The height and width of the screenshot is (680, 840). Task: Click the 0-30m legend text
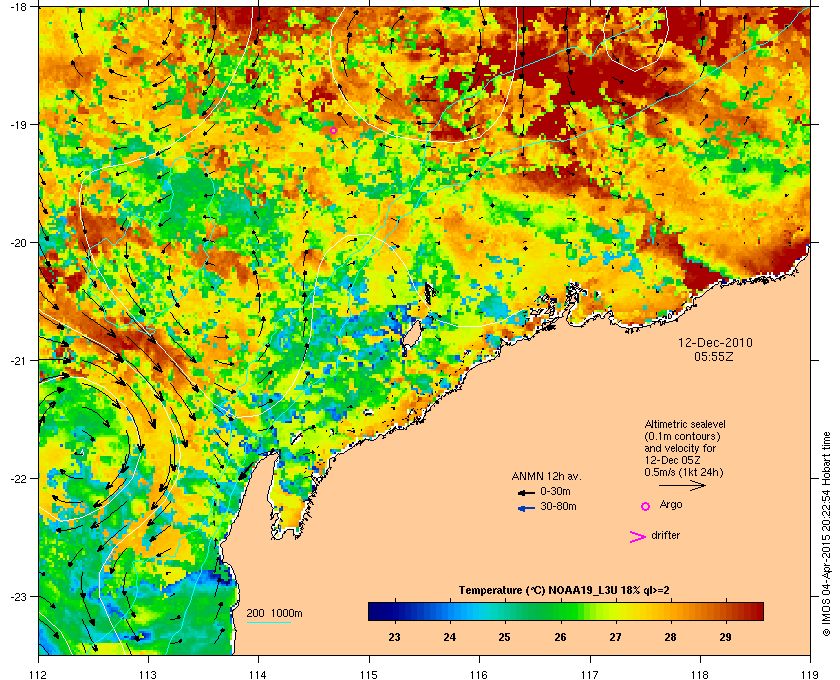(x=556, y=491)
